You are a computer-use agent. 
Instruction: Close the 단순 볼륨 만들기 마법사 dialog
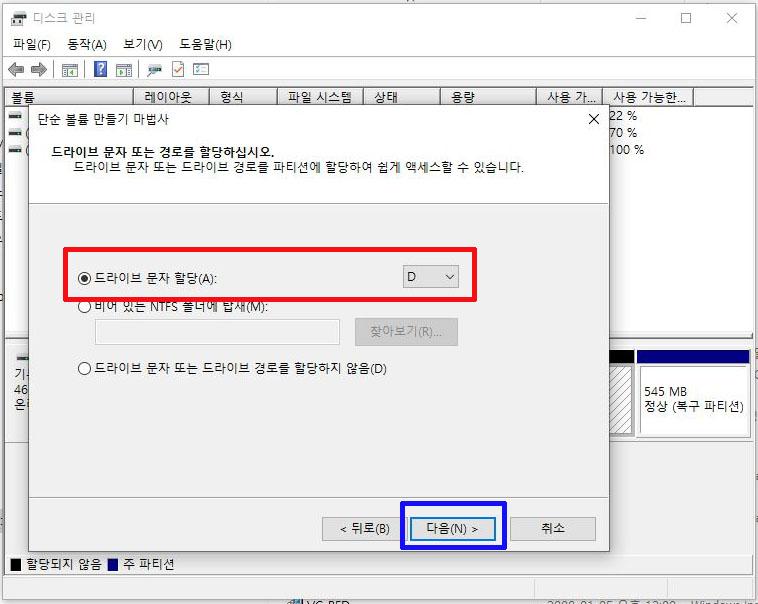click(594, 119)
